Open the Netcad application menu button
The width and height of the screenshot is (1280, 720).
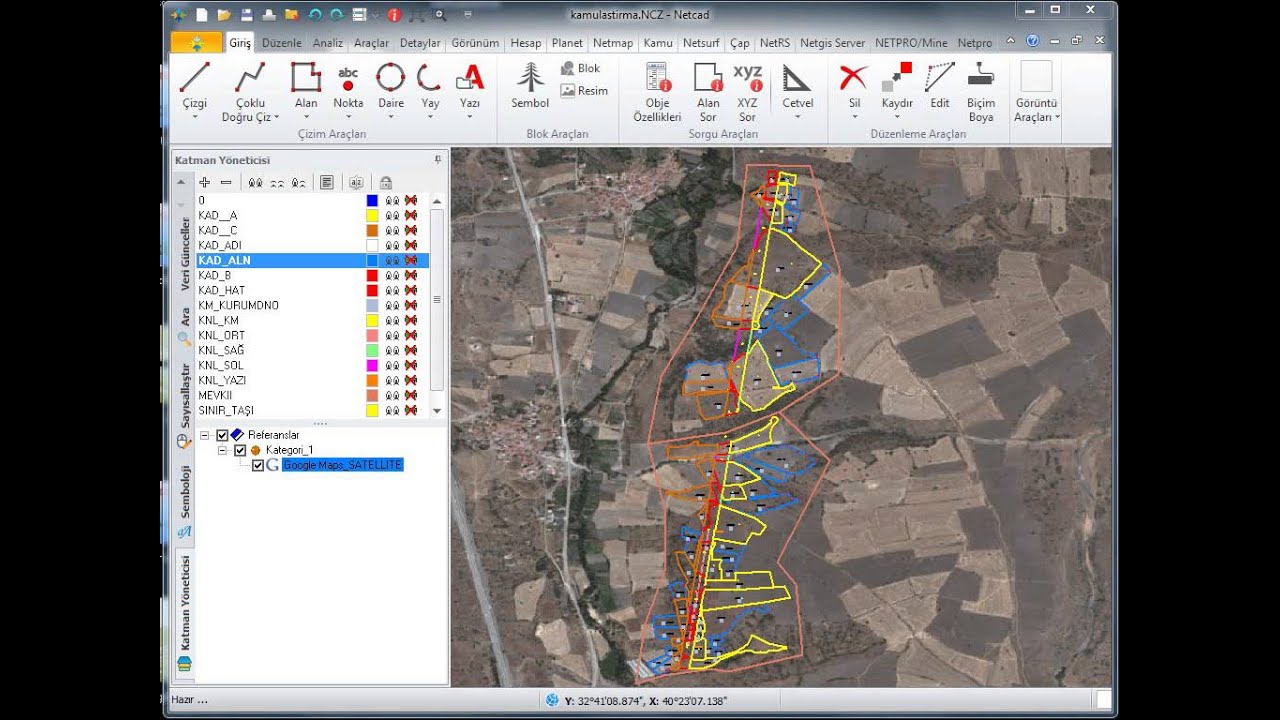coord(197,43)
